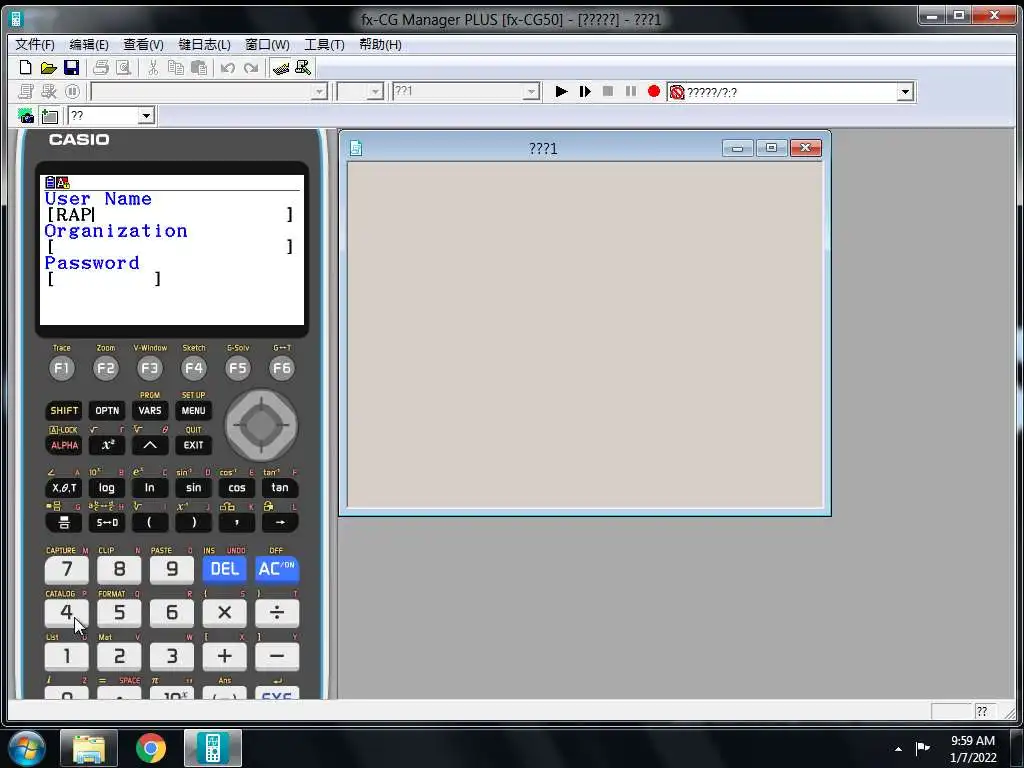This screenshot has height=768, width=1024.
Task: Toggle the keyboard key log icon
Action: point(281,68)
